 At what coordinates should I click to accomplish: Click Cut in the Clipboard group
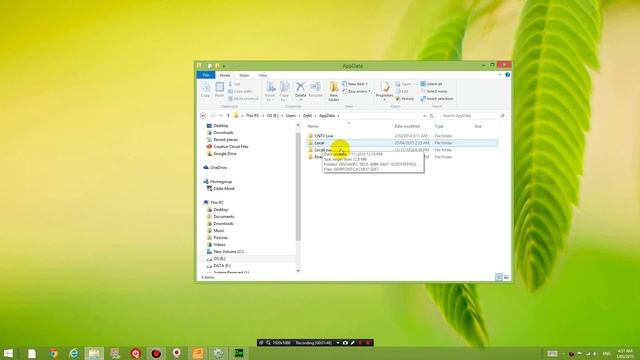(235, 84)
